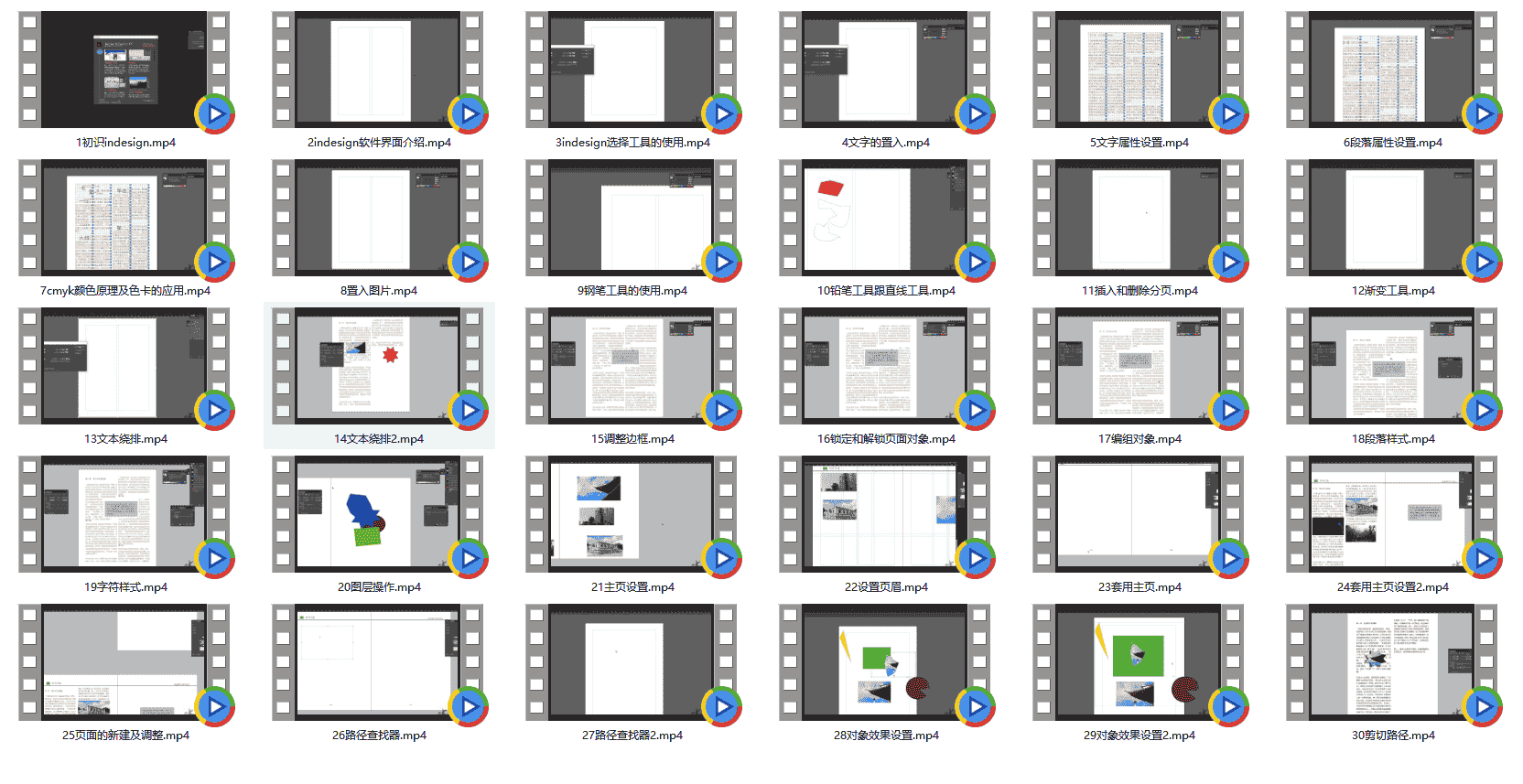The height and width of the screenshot is (784, 1523).
Task: Click the file name 15调整边框.mp4
Action: (632, 439)
